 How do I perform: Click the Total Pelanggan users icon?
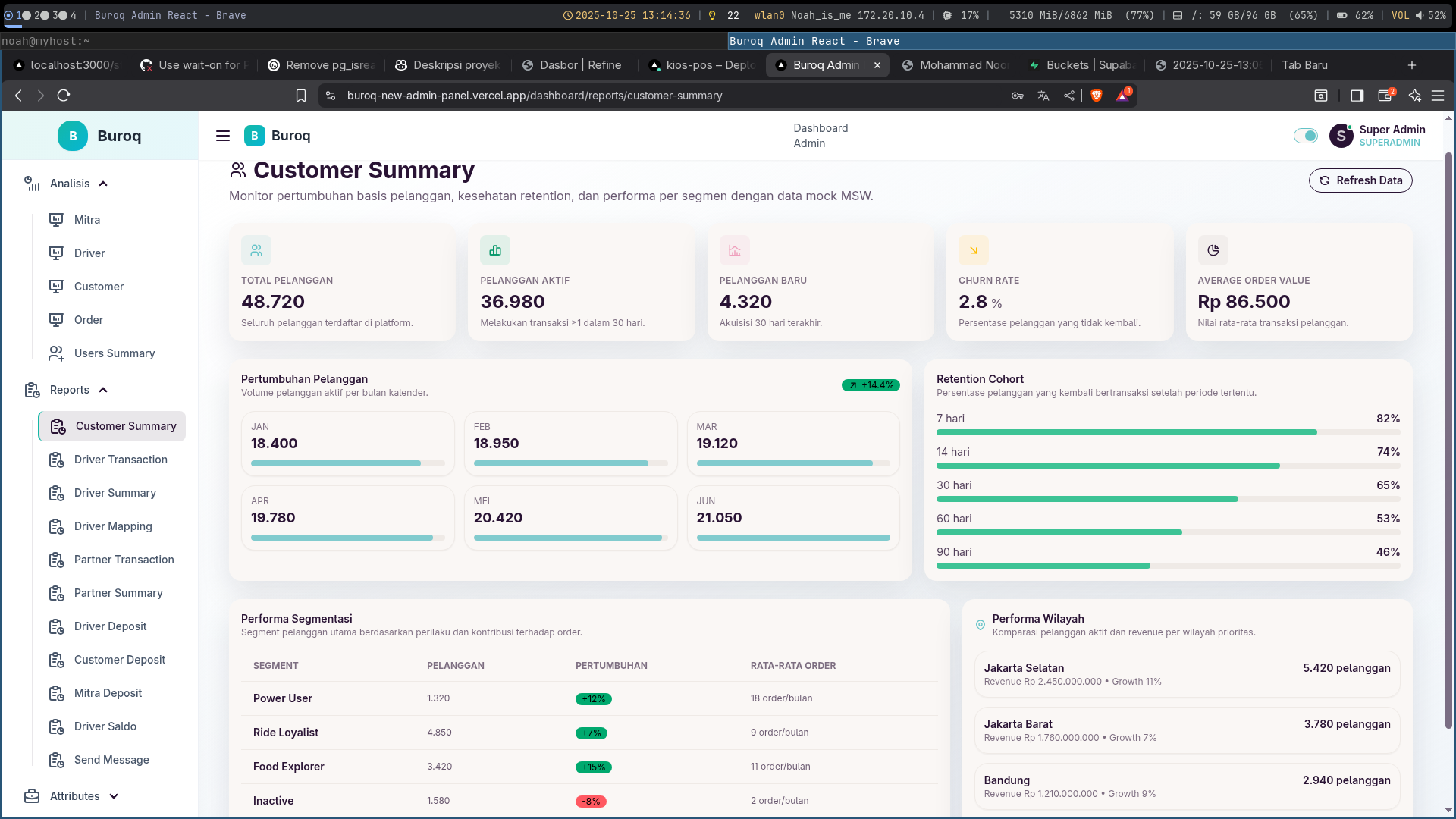[x=256, y=250]
